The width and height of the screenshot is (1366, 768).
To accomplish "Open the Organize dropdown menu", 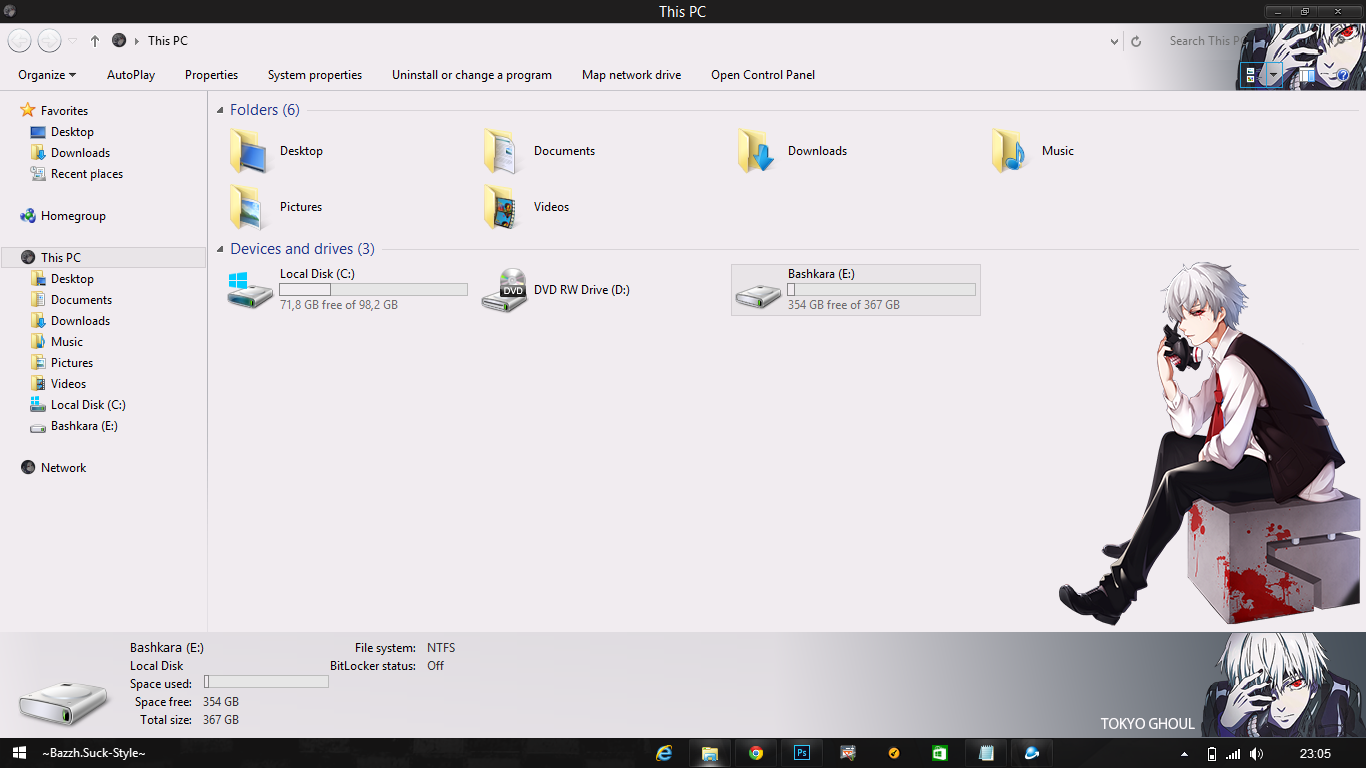I will point(47,75).
